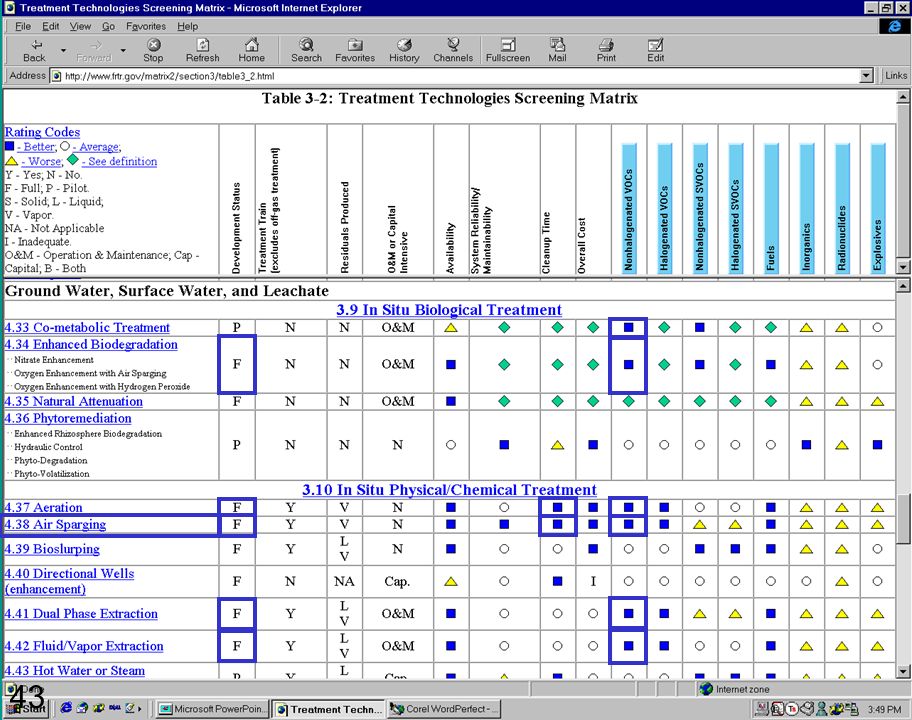Open Mail toolbar icon
912x720 pixels.
[557, 51]
